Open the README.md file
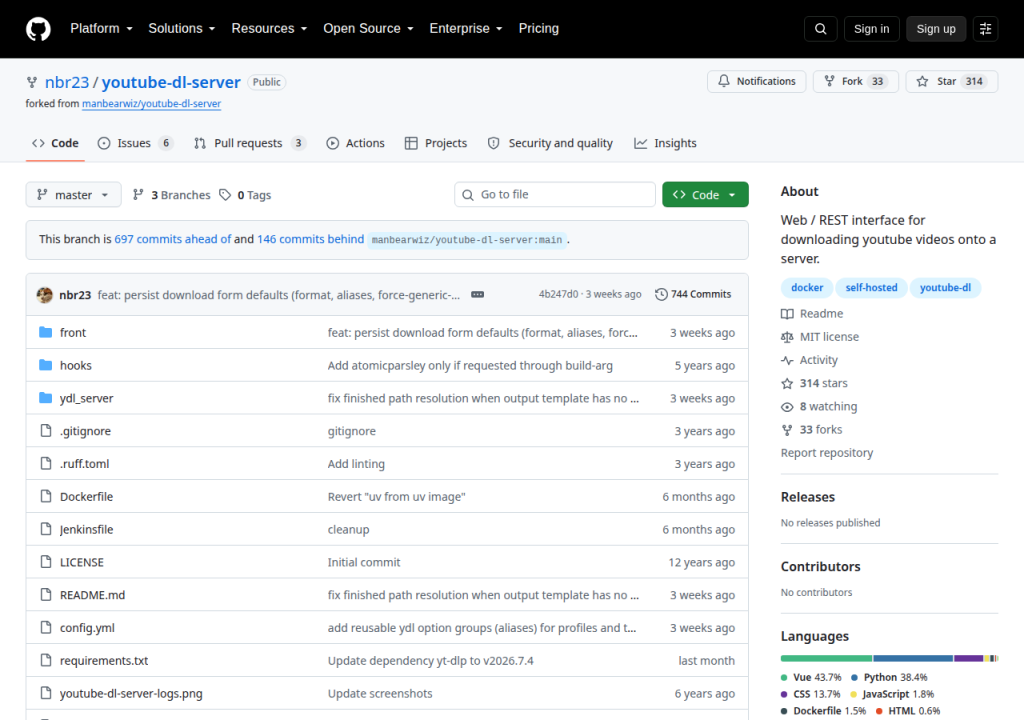Viewport: 1024px width, 720px height. tap(92, 595)
